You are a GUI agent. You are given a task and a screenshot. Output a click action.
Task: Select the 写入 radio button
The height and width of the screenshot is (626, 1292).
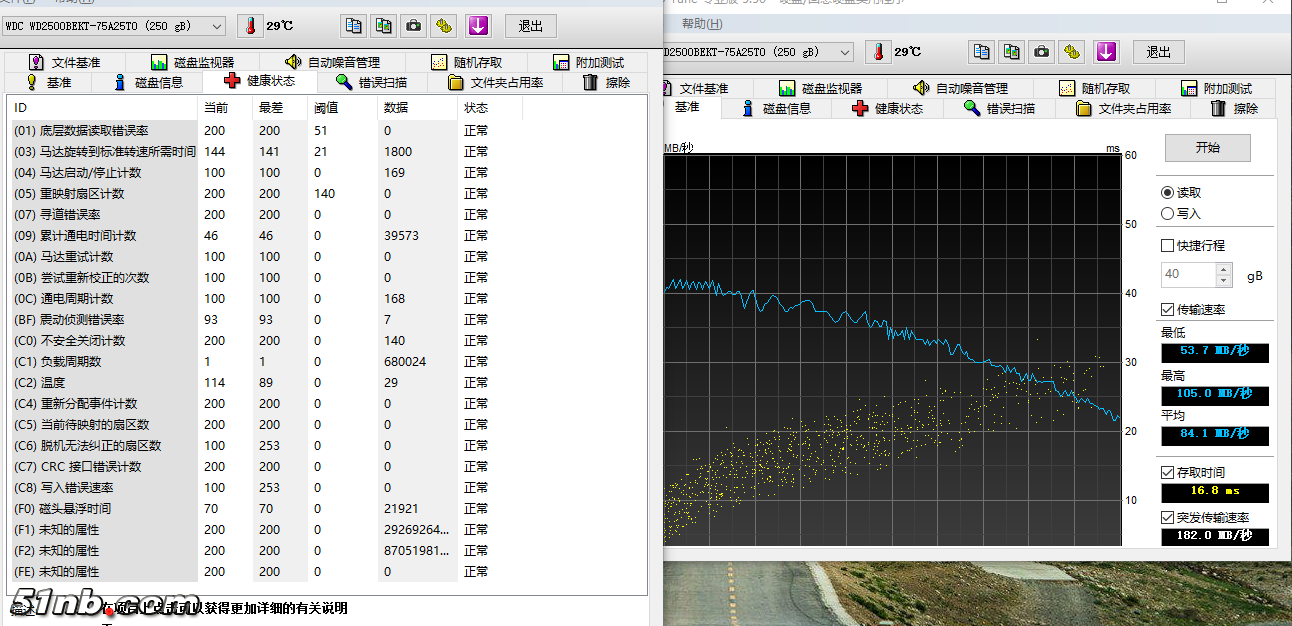1167,213
